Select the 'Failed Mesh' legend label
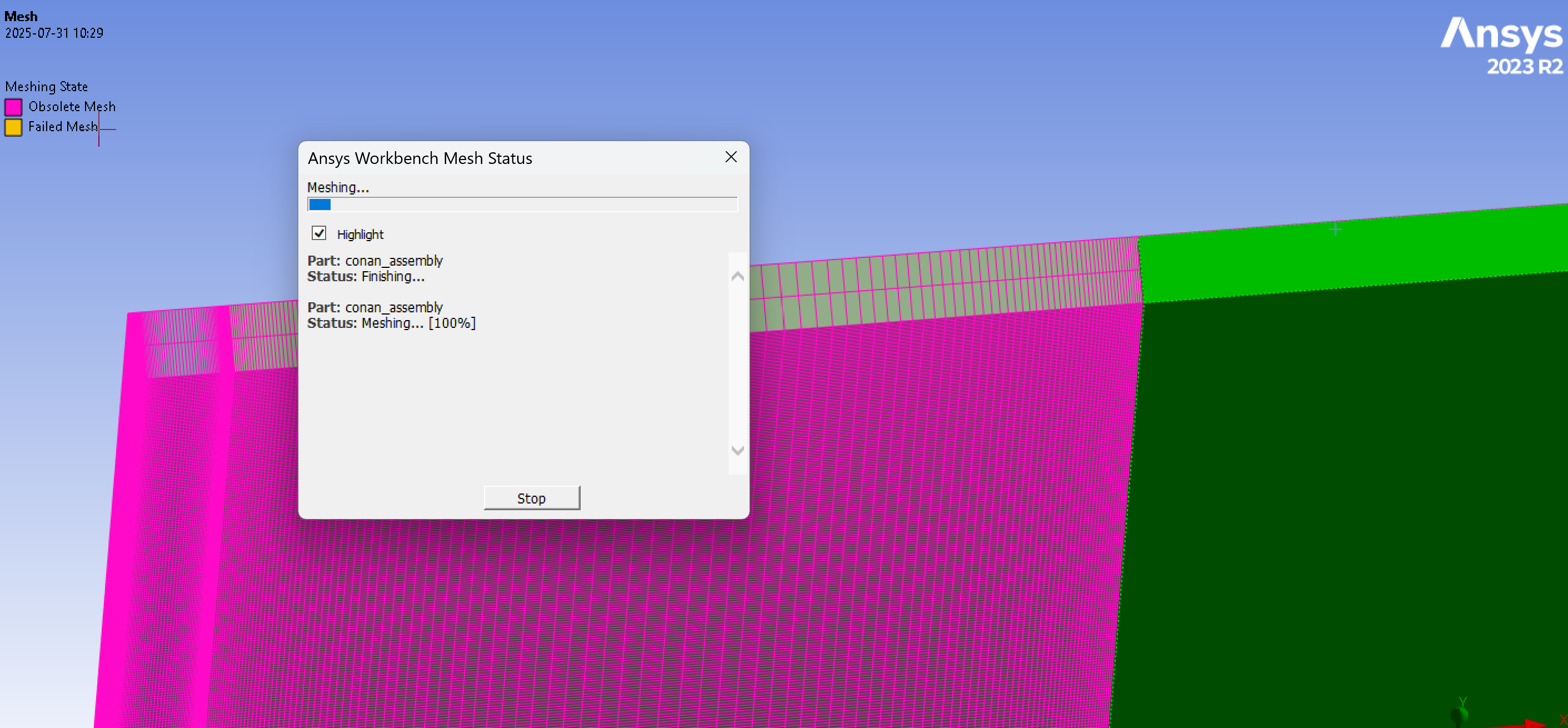Viewport: 1568px width, 728px height. pos(63,127)
